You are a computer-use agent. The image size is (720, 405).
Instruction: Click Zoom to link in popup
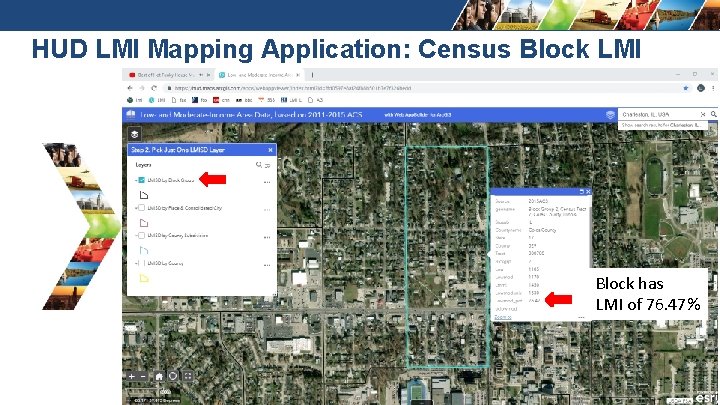tap(503, 317)
